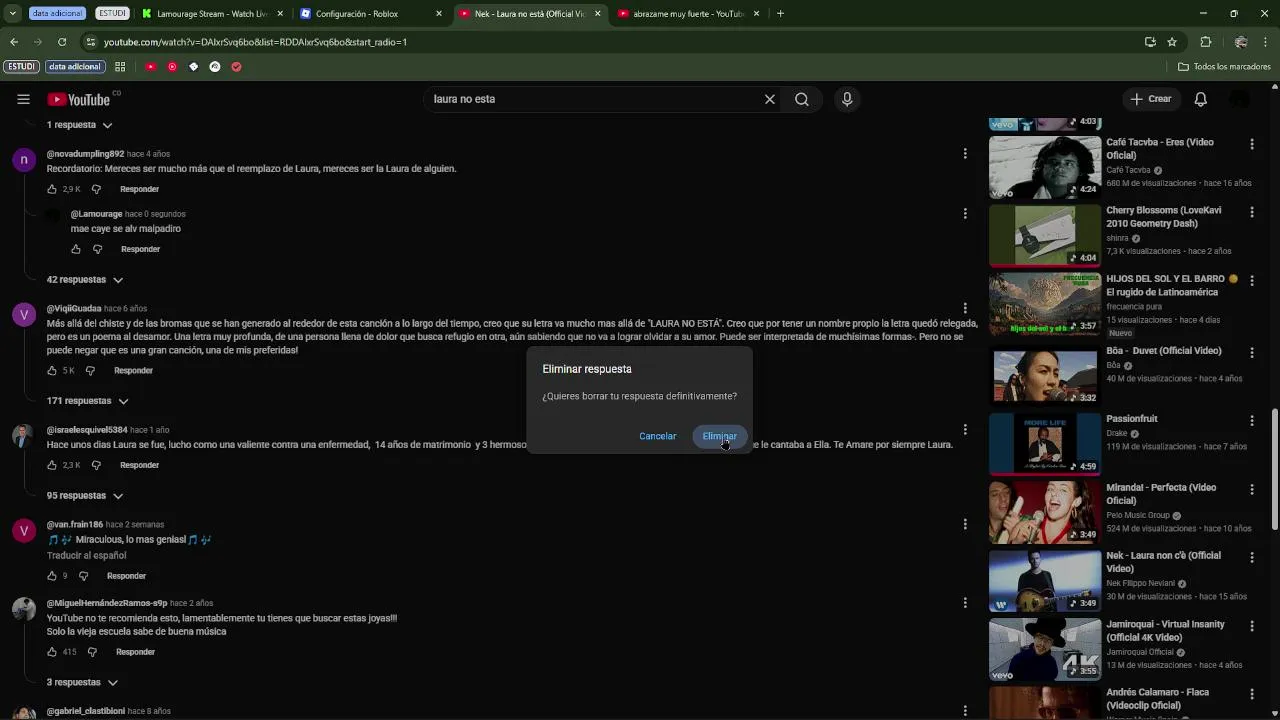
Task: Open more options for 'Nek - Laura non c'è'
Action: (1252, 557)
